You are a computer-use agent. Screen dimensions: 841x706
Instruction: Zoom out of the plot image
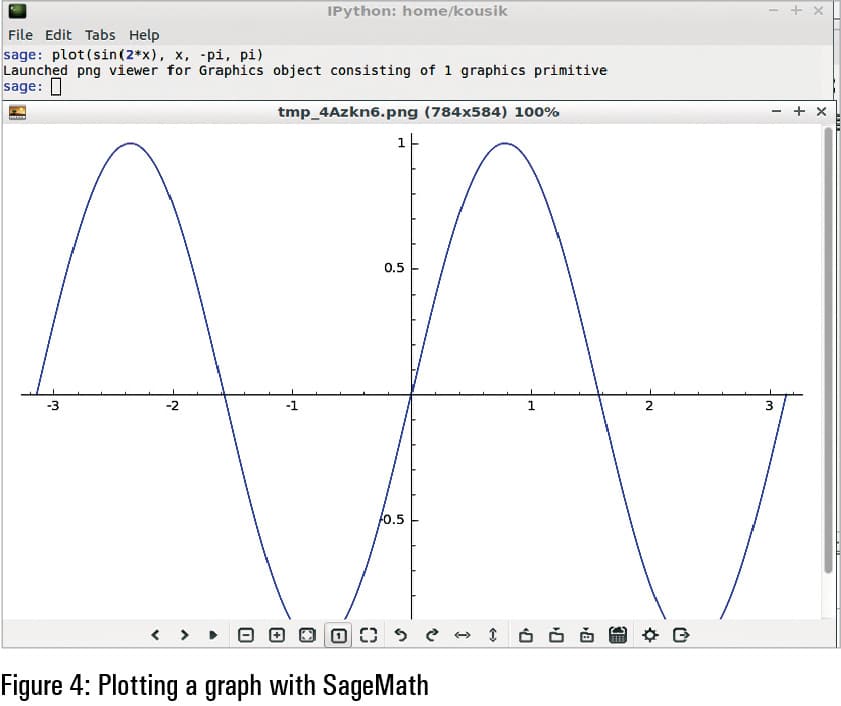[x=247, y=635]
